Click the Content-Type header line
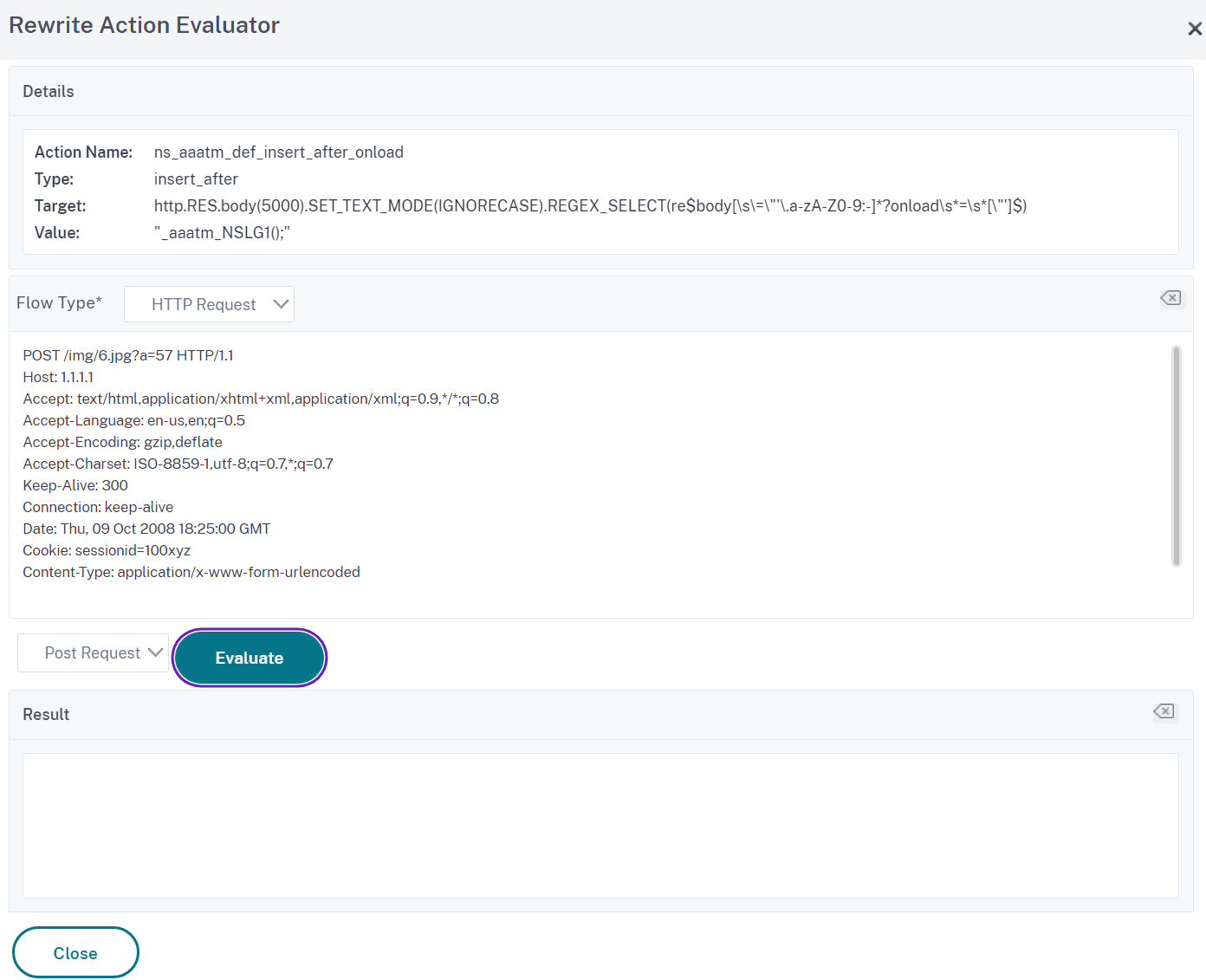1206x980 pixels. tap(191, 572)
